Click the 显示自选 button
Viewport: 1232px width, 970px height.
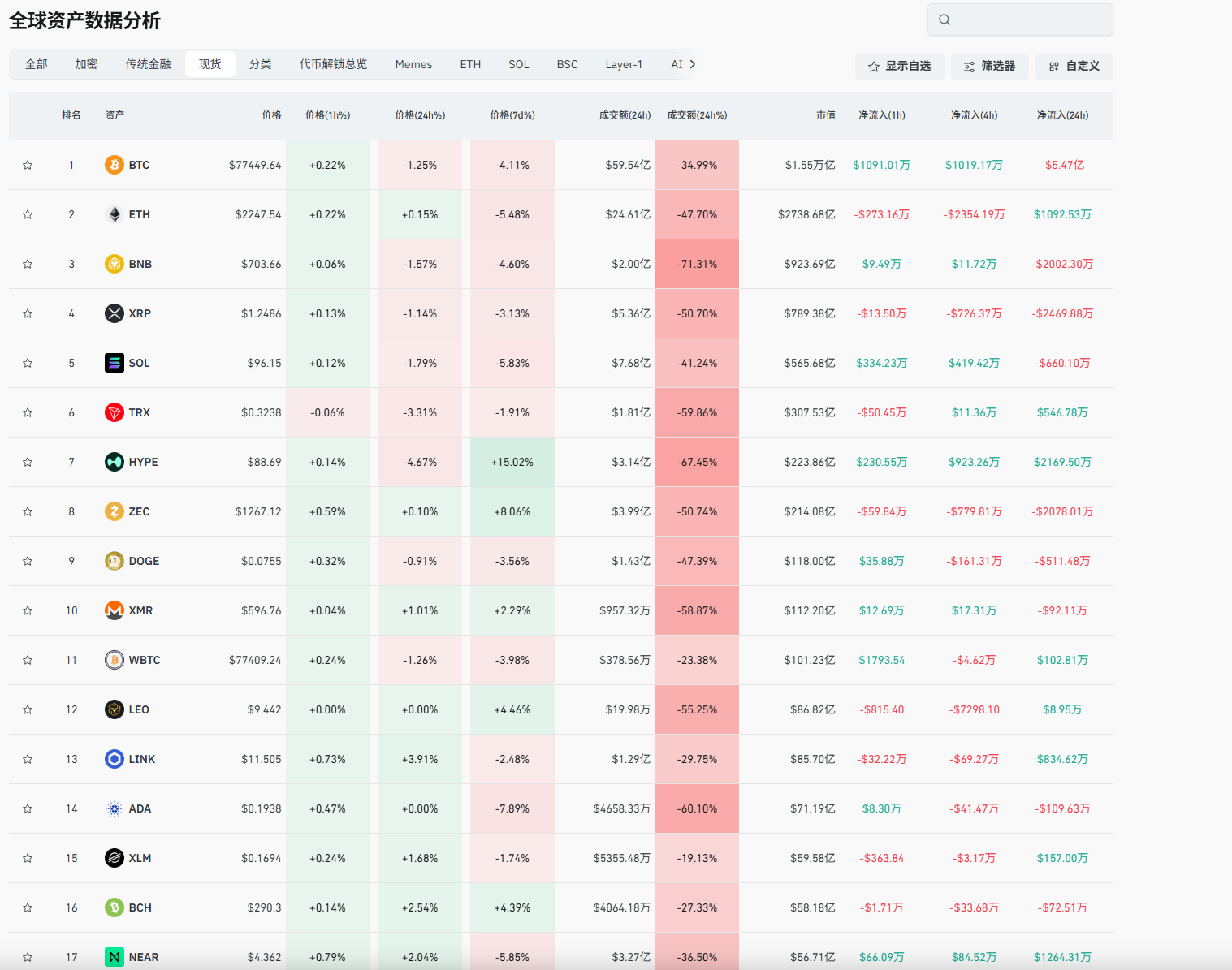tap(899, 67)
